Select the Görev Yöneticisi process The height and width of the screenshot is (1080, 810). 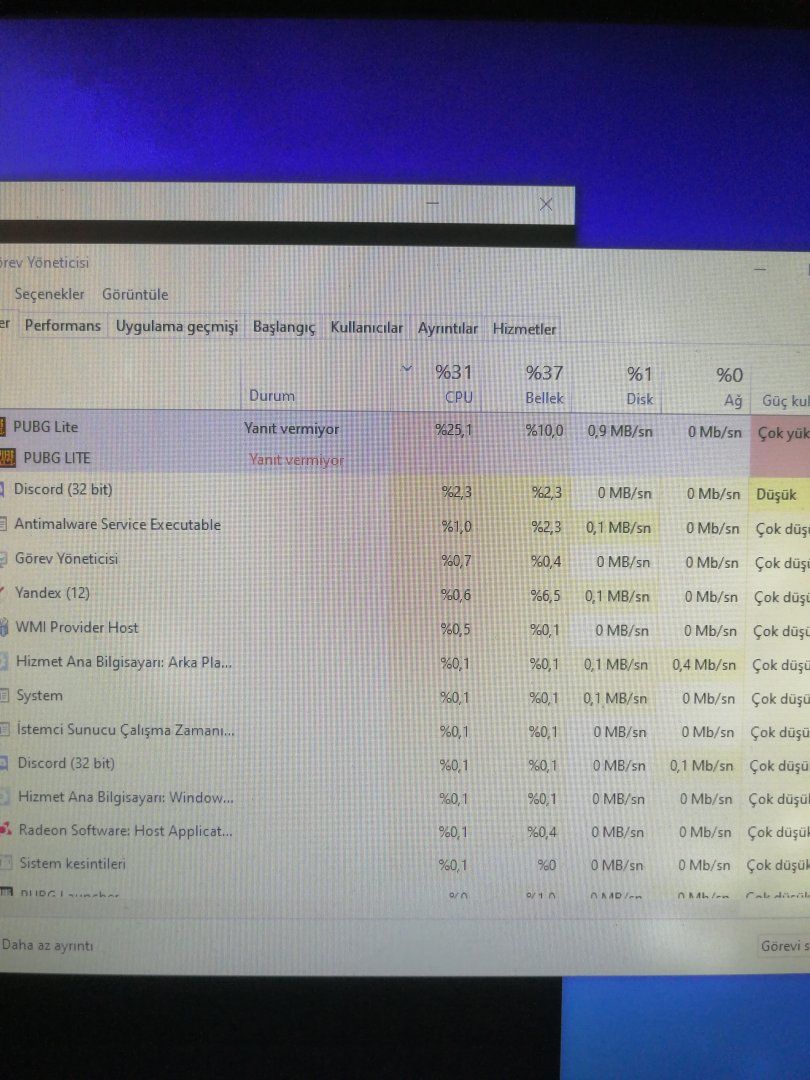tap(405, 559)
